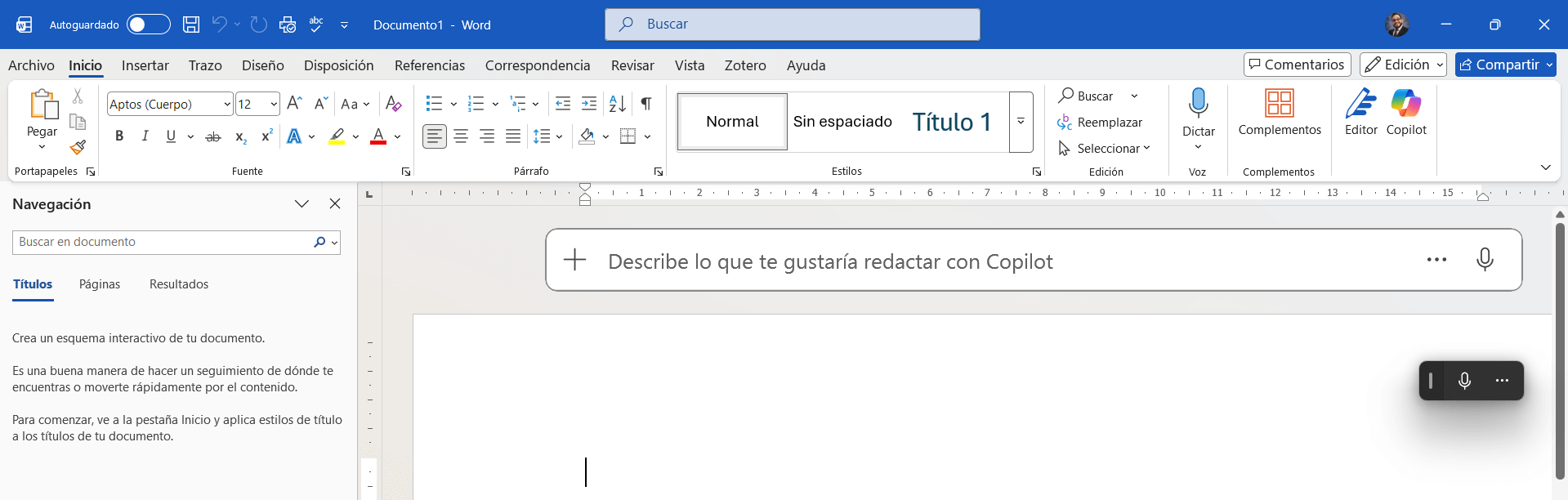Set paragraph alignment to left
This screenshot has width=1568, height=500.
435,136
